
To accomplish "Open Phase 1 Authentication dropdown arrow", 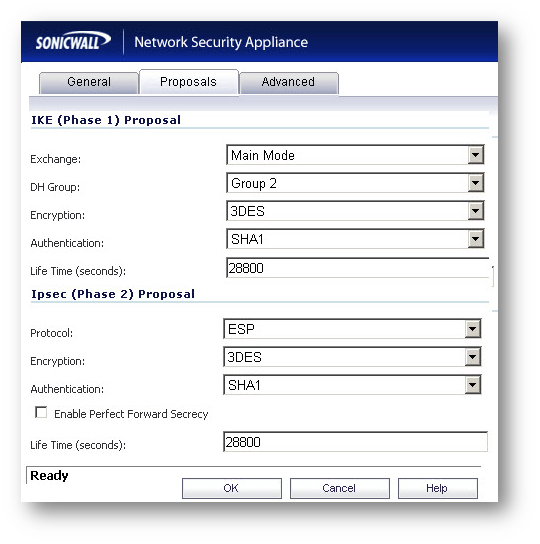I will [475, 239].
